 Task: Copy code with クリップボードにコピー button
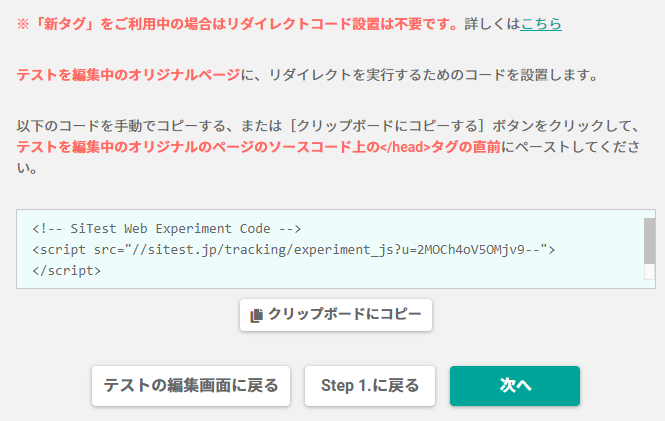coord(335,315)
